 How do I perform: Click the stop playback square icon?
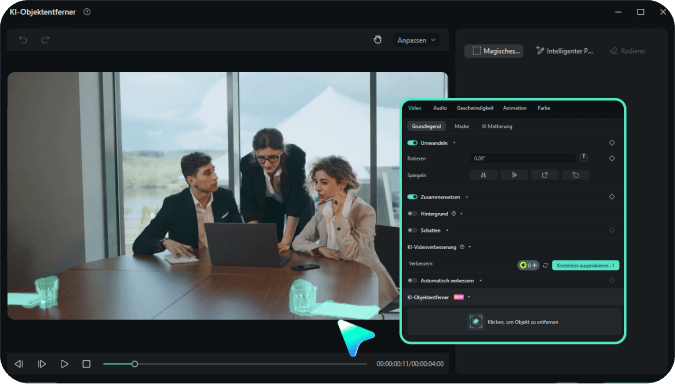pyautogui.click(x=87, y=364)
